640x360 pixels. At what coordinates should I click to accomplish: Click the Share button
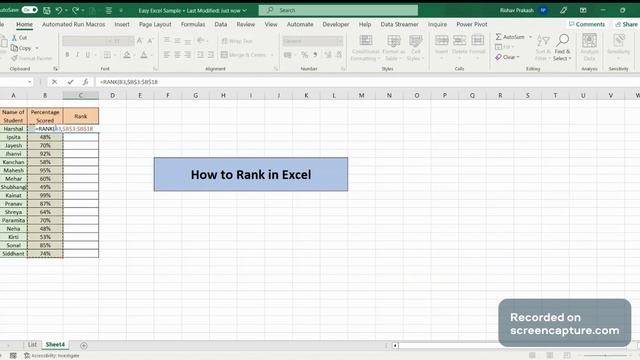(x=627, y=24)
